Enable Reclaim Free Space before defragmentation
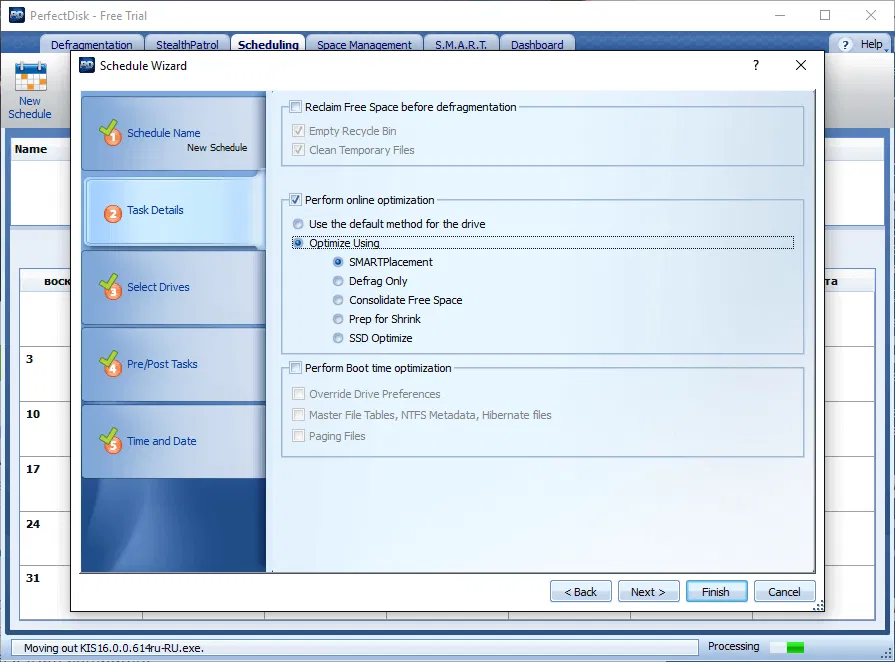This screenshot has height=662, width=895. point(295,107)
